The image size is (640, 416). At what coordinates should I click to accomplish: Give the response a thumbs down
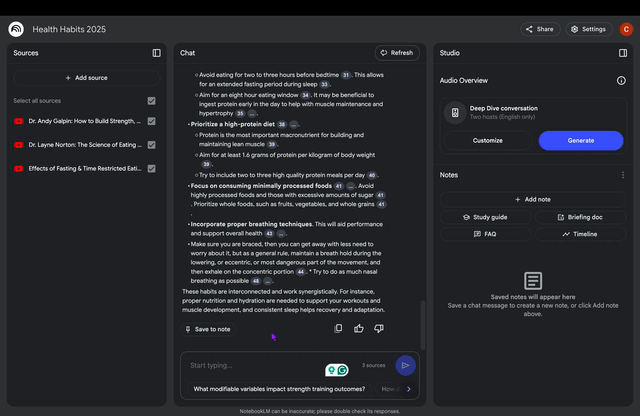(x=379, y=328)
